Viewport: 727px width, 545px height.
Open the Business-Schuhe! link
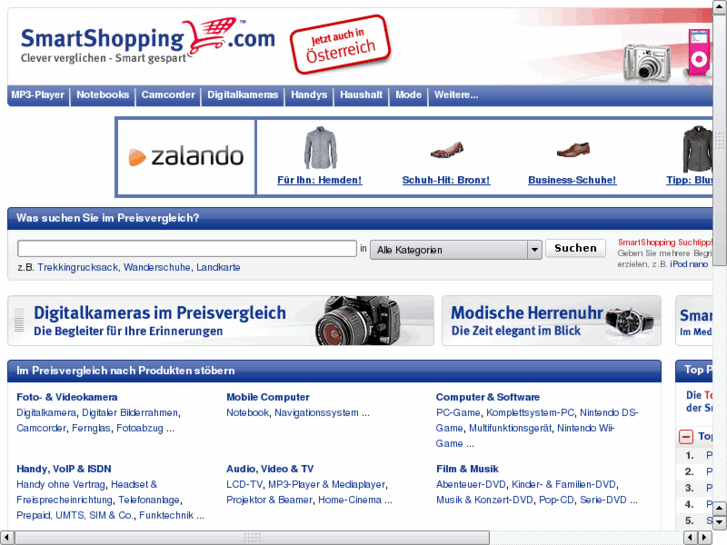coord(572,180)
